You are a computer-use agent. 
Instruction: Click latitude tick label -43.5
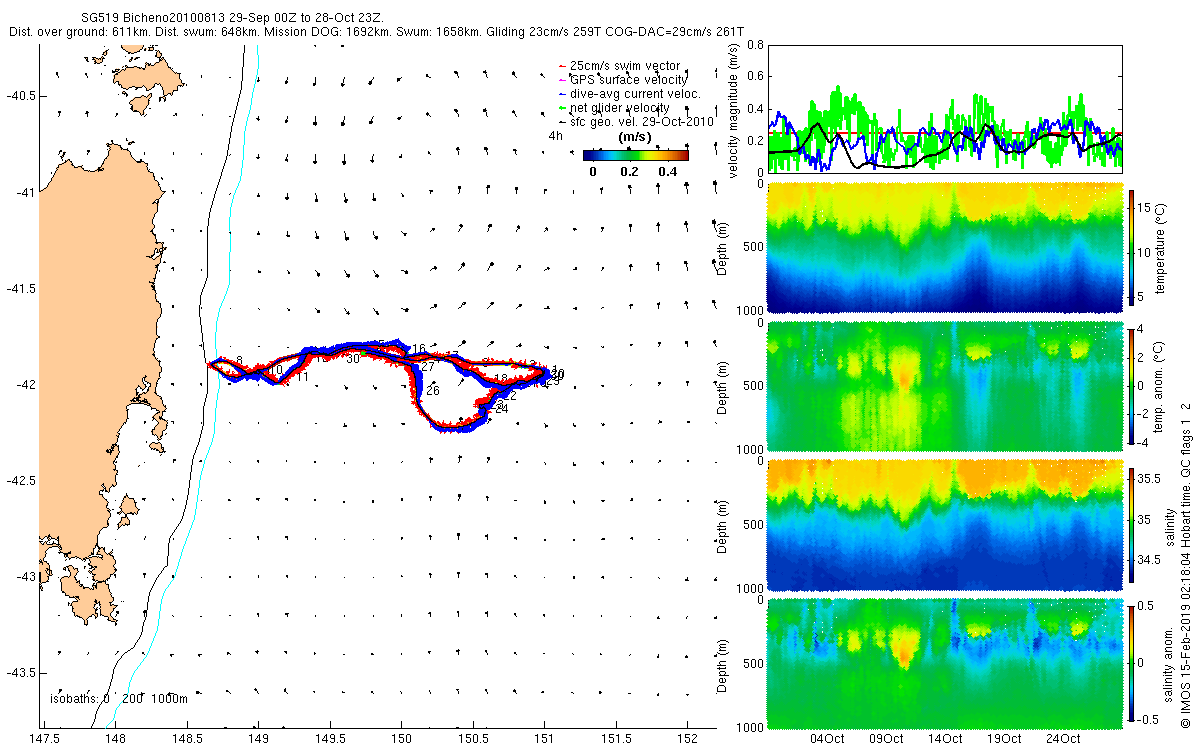coord(19,673)
